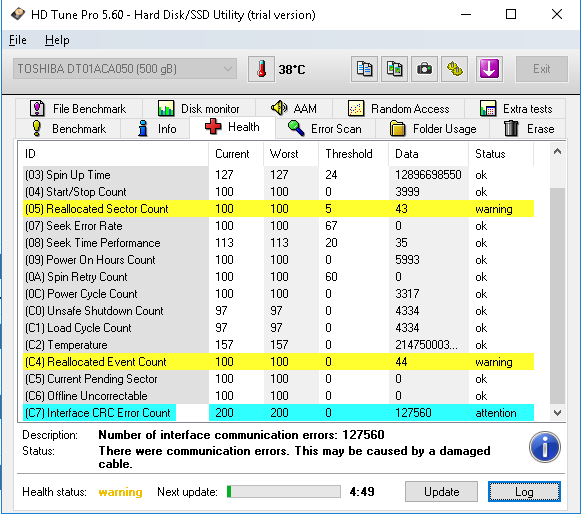Select the (04) Start/Stop Count row
This screenshot has height=515, width=581.
coord(278,192)
